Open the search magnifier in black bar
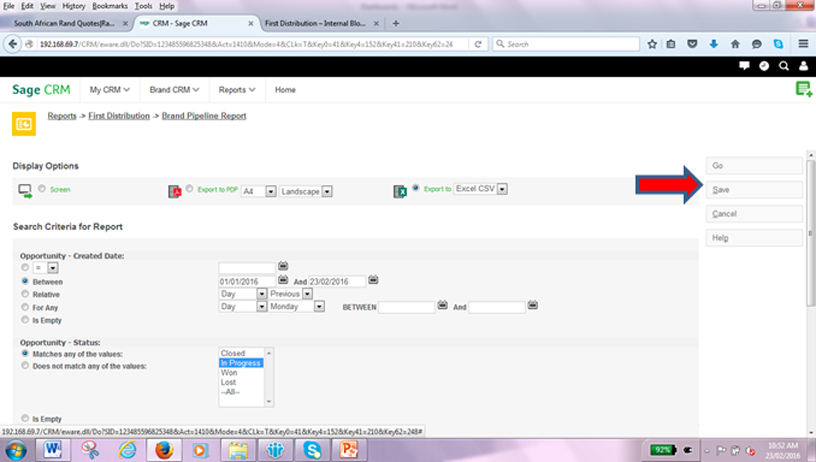The image size is (816, 462). (784, 66)
